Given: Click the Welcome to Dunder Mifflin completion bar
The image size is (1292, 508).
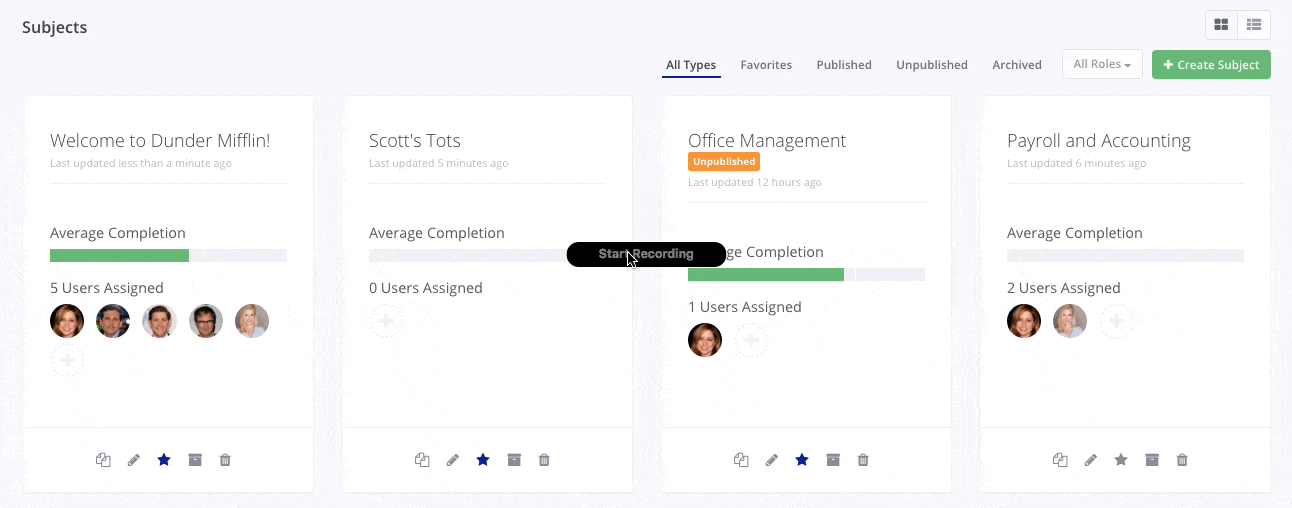Looking at the screenshot, I should click(168, 256).
